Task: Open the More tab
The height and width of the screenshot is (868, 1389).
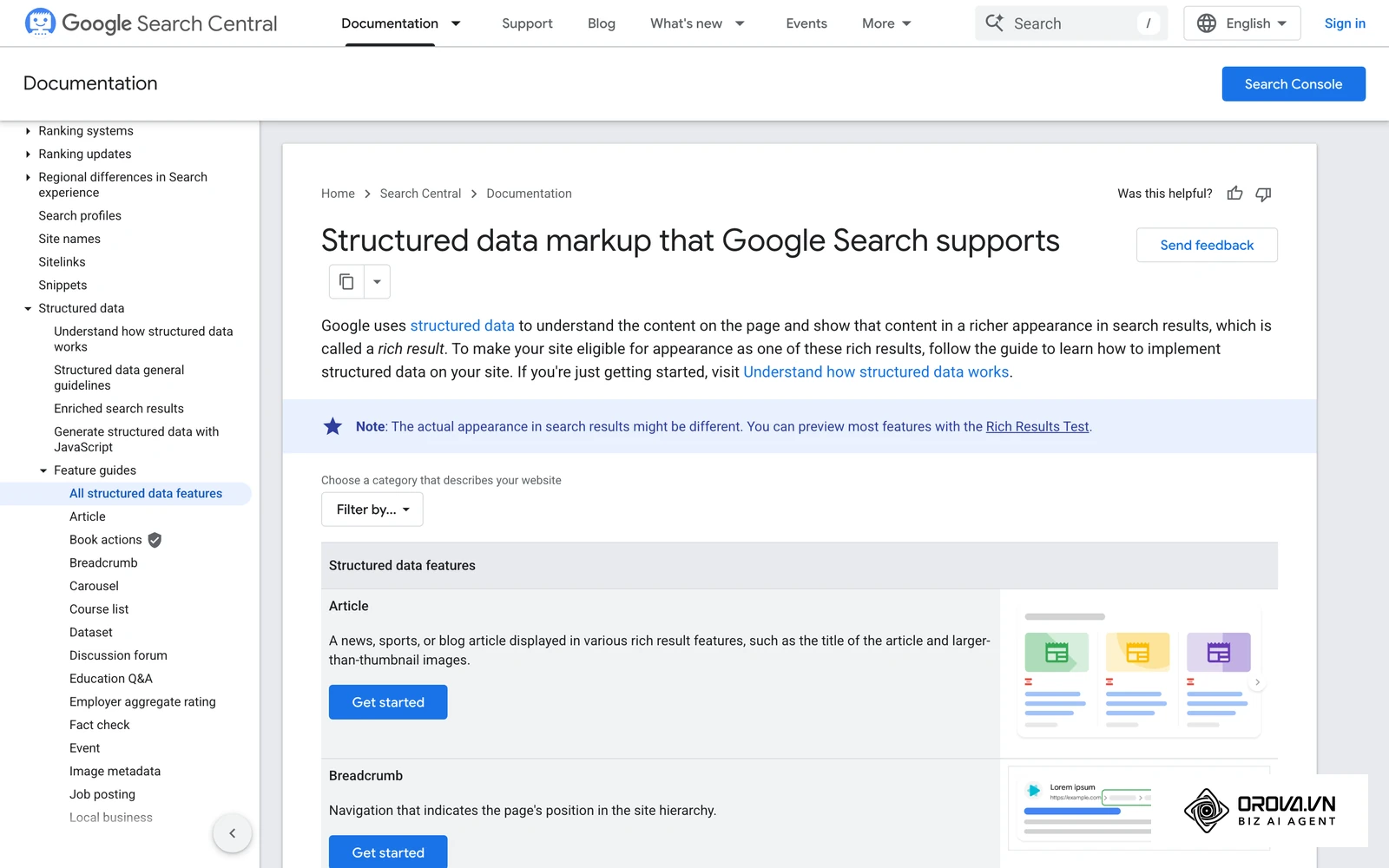Action: (x=878, y=23)
